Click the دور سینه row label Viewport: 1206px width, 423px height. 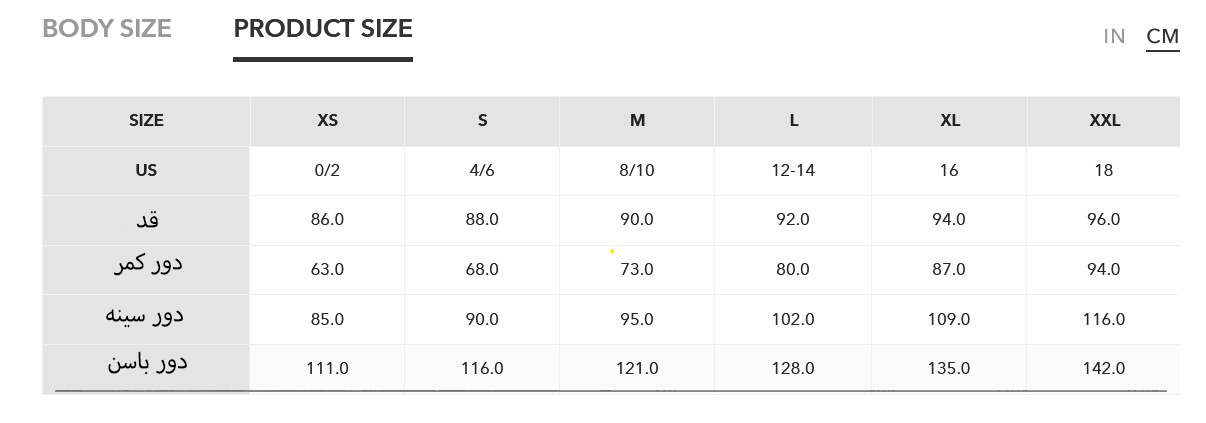[146, 316]
